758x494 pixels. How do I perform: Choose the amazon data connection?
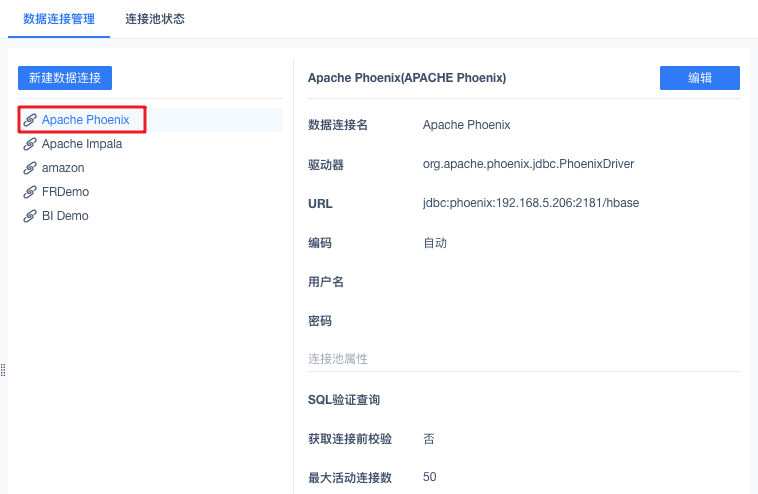pos(63,168)
